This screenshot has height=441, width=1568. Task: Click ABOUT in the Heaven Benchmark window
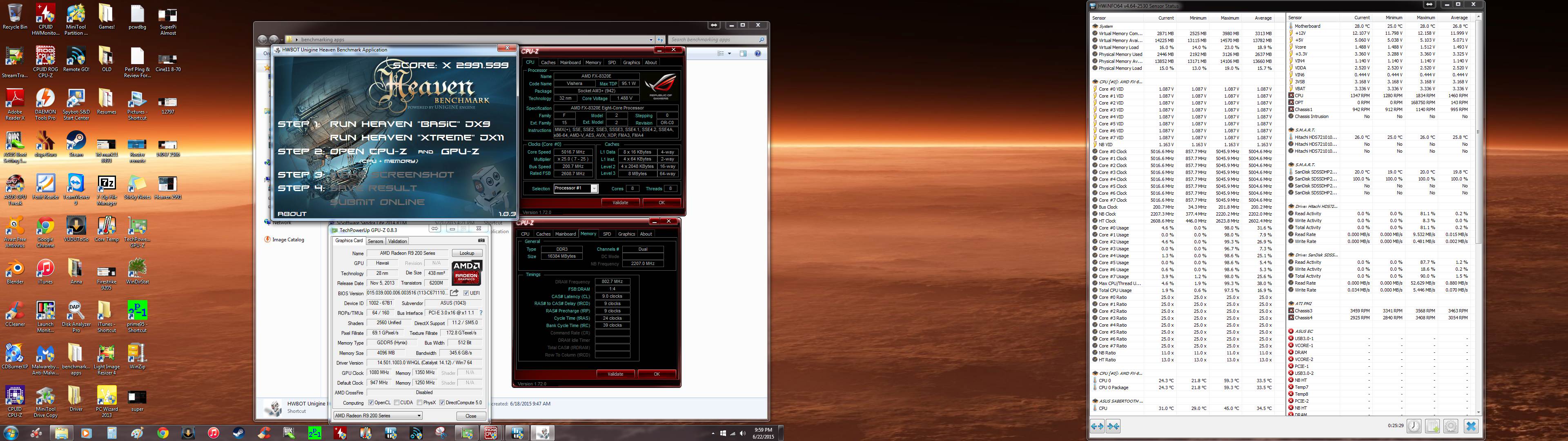click(x=292, y=214)
